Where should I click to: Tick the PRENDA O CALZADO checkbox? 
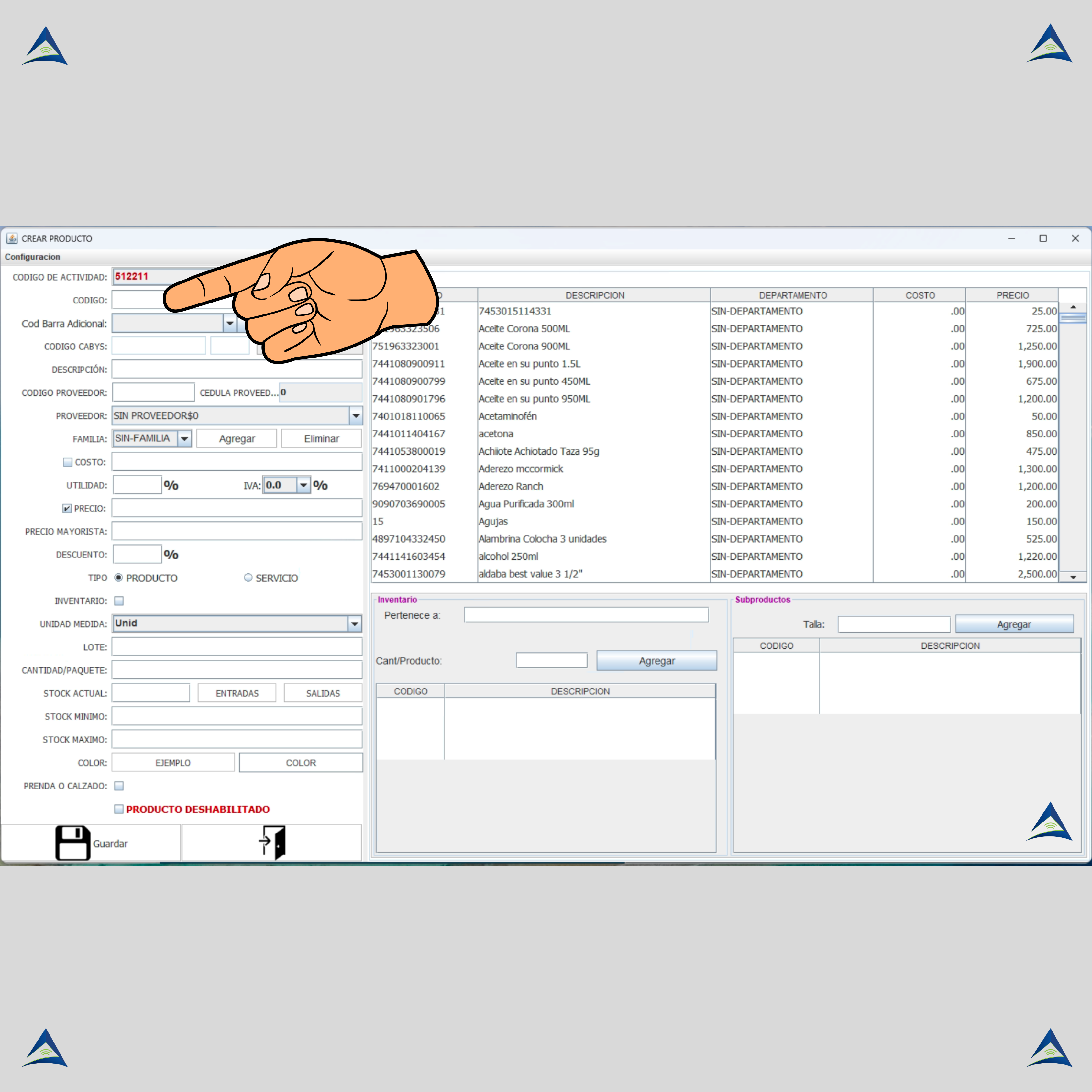point(119,786)
